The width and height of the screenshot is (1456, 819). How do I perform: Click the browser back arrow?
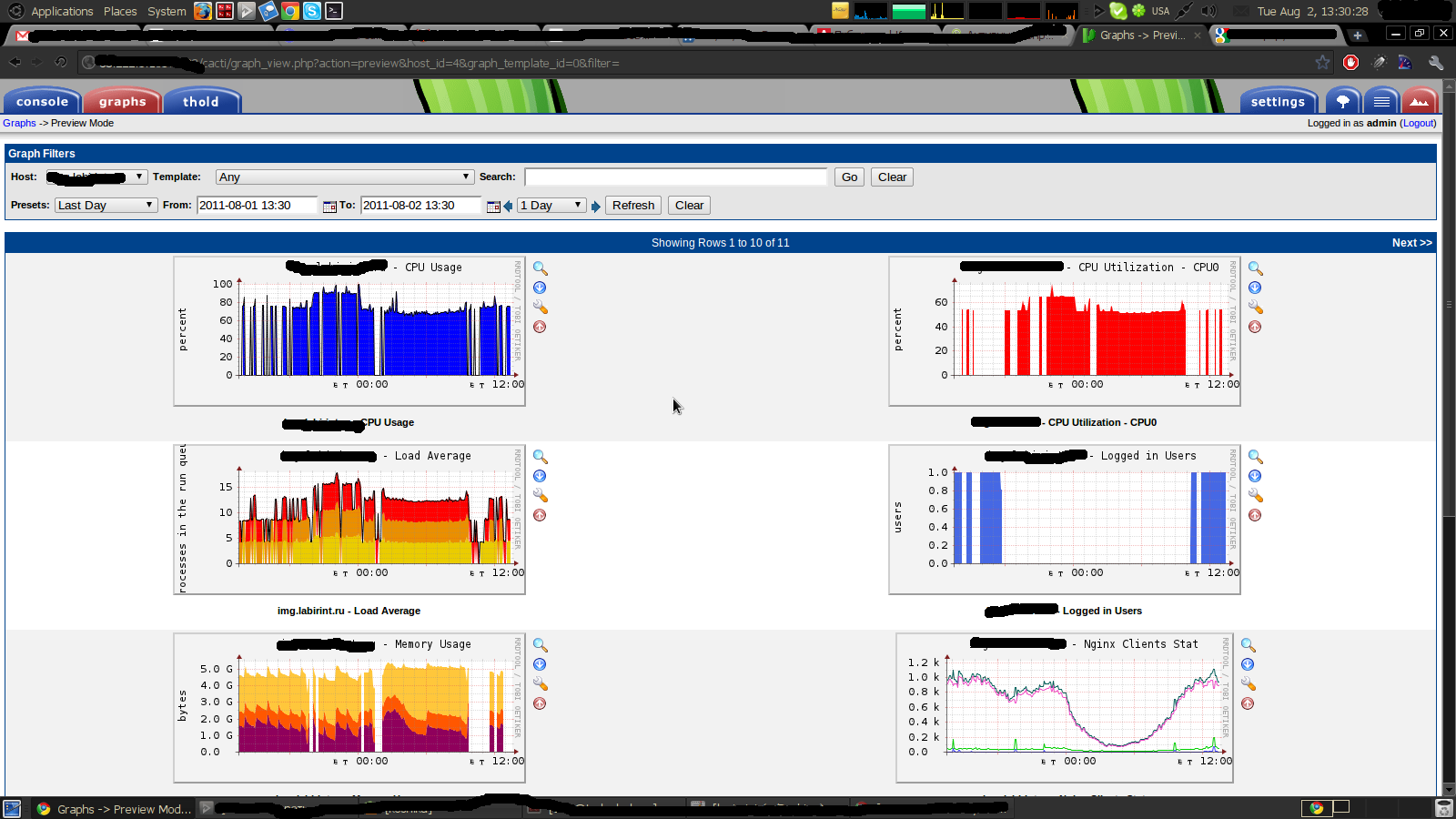15,62
